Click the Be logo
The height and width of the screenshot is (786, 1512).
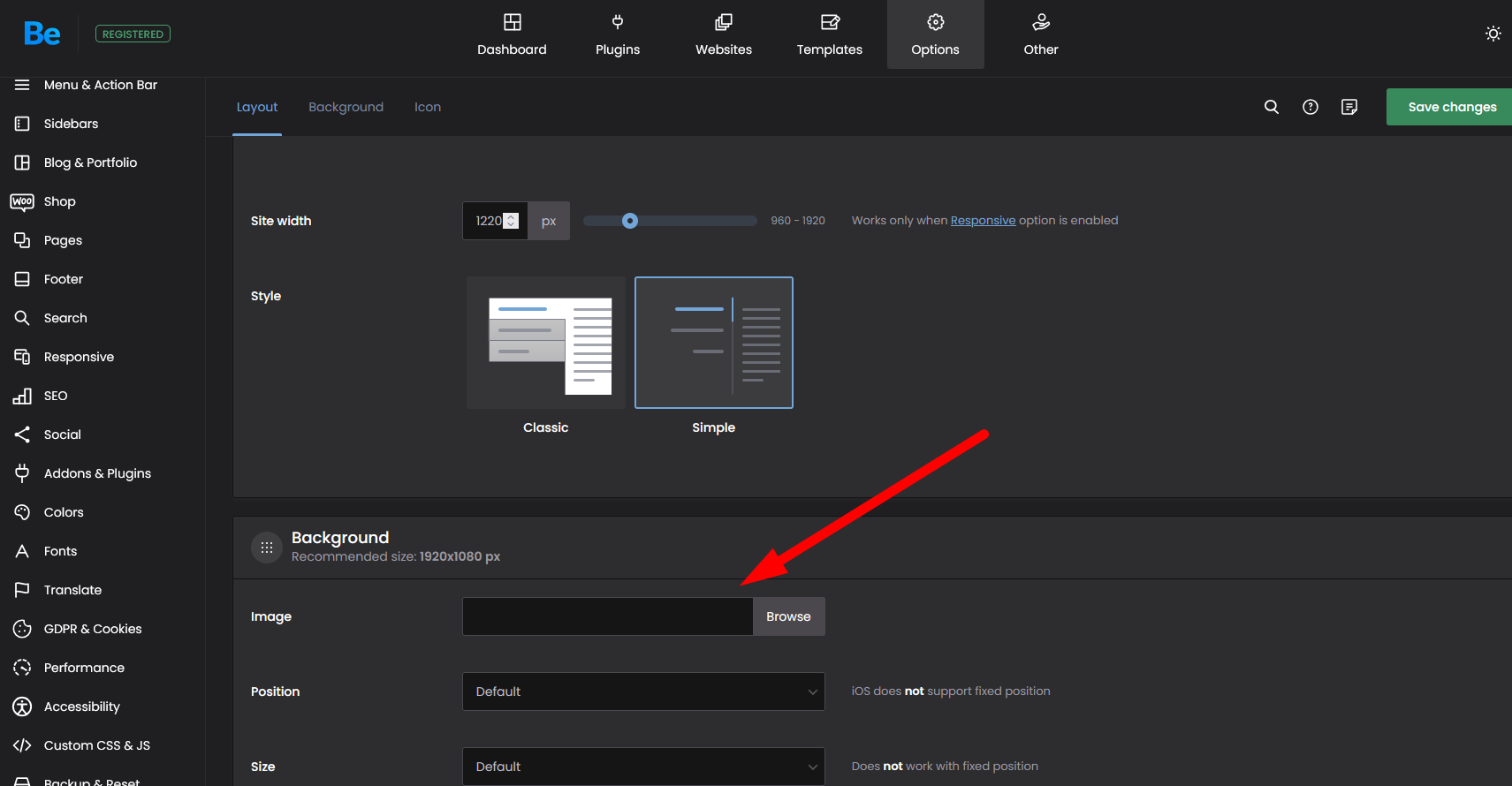click(42, 34)
